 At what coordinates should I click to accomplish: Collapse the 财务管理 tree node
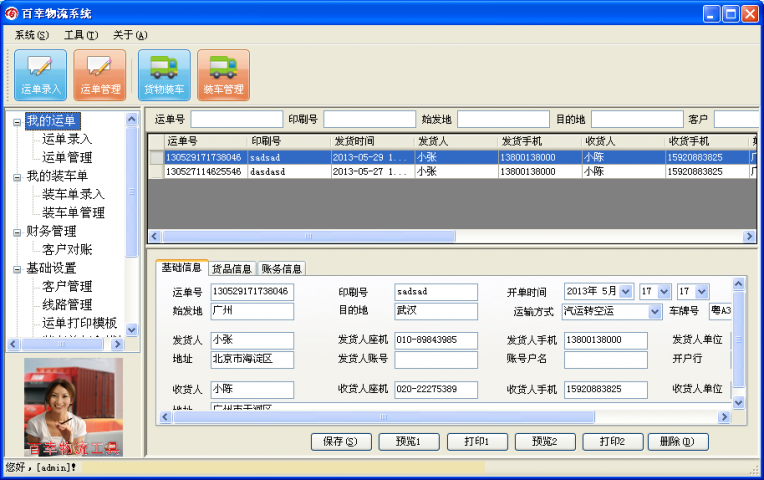point(17,232)
